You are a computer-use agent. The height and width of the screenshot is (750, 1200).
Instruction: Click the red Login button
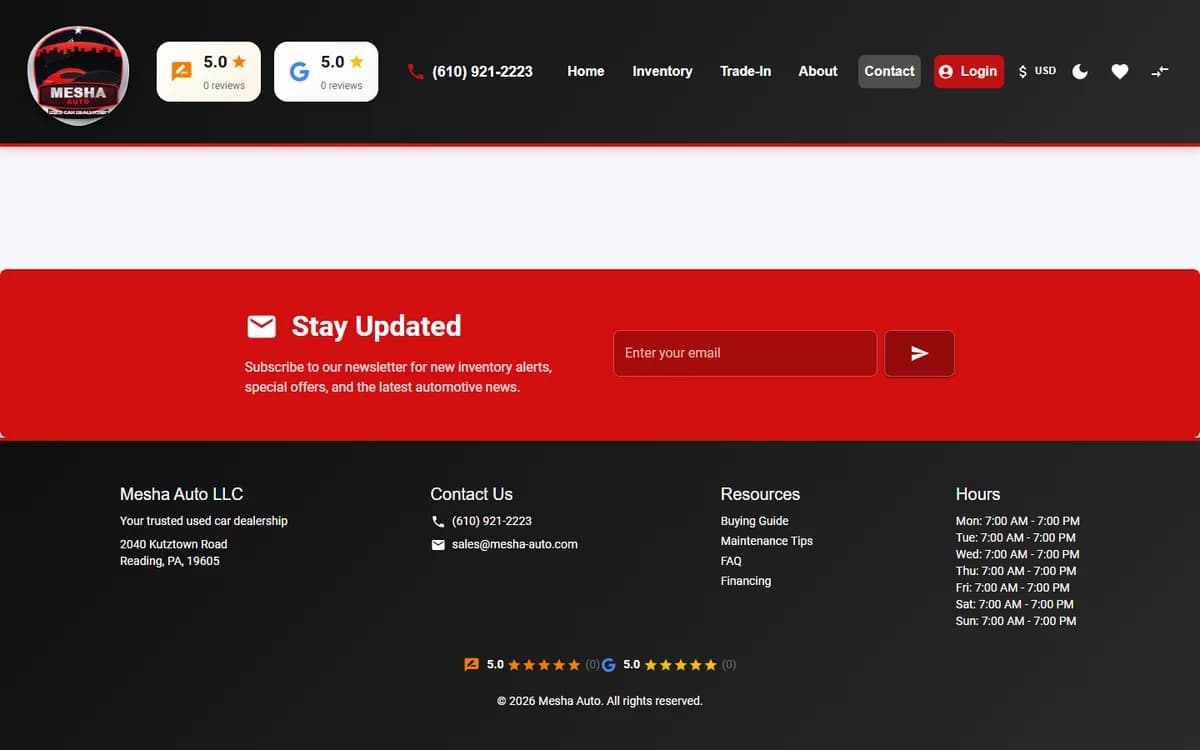click(969, 71)
